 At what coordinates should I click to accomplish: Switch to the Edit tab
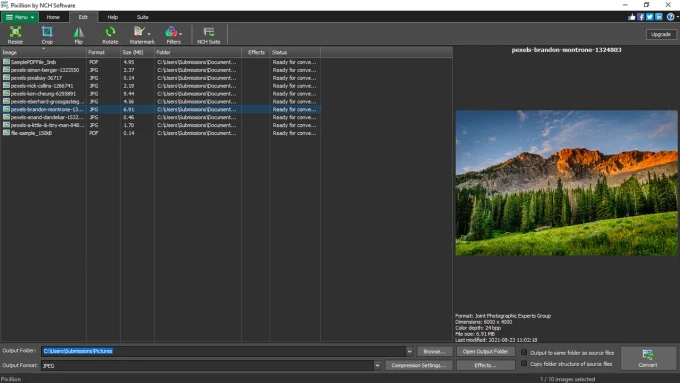pyautogui.click(x=83, y=17)
